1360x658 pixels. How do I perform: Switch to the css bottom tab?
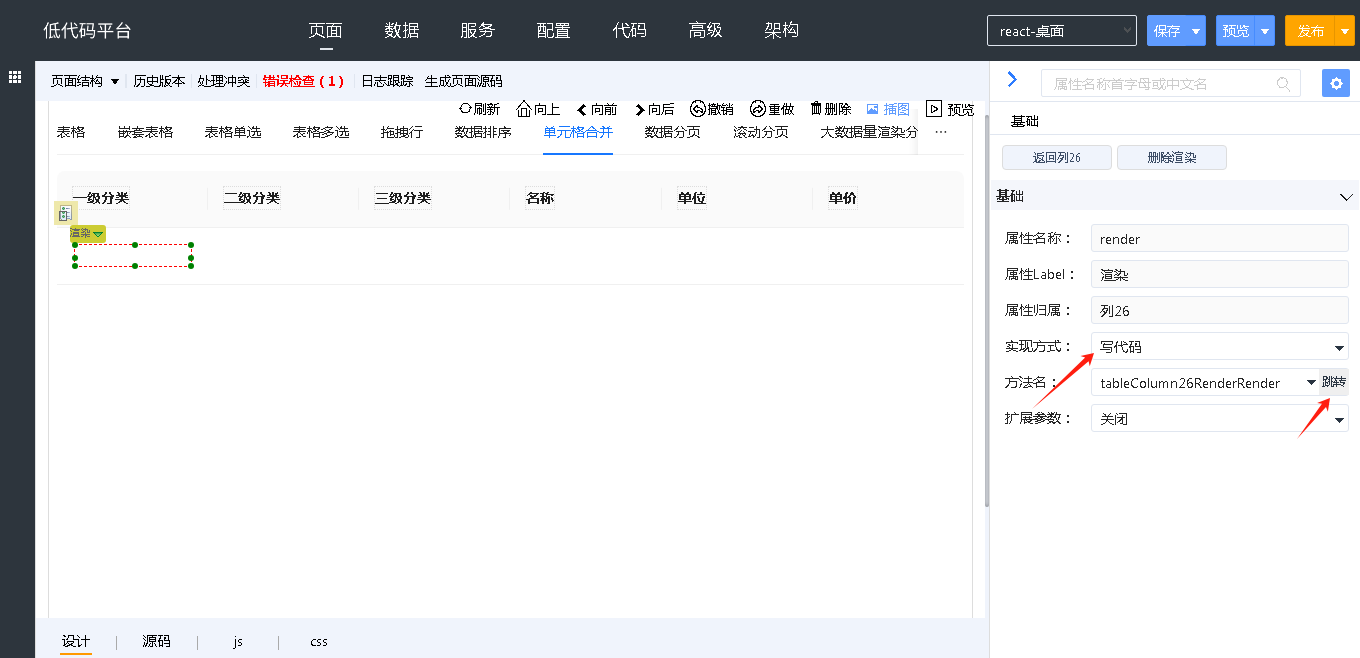click(x=319, y=642)
